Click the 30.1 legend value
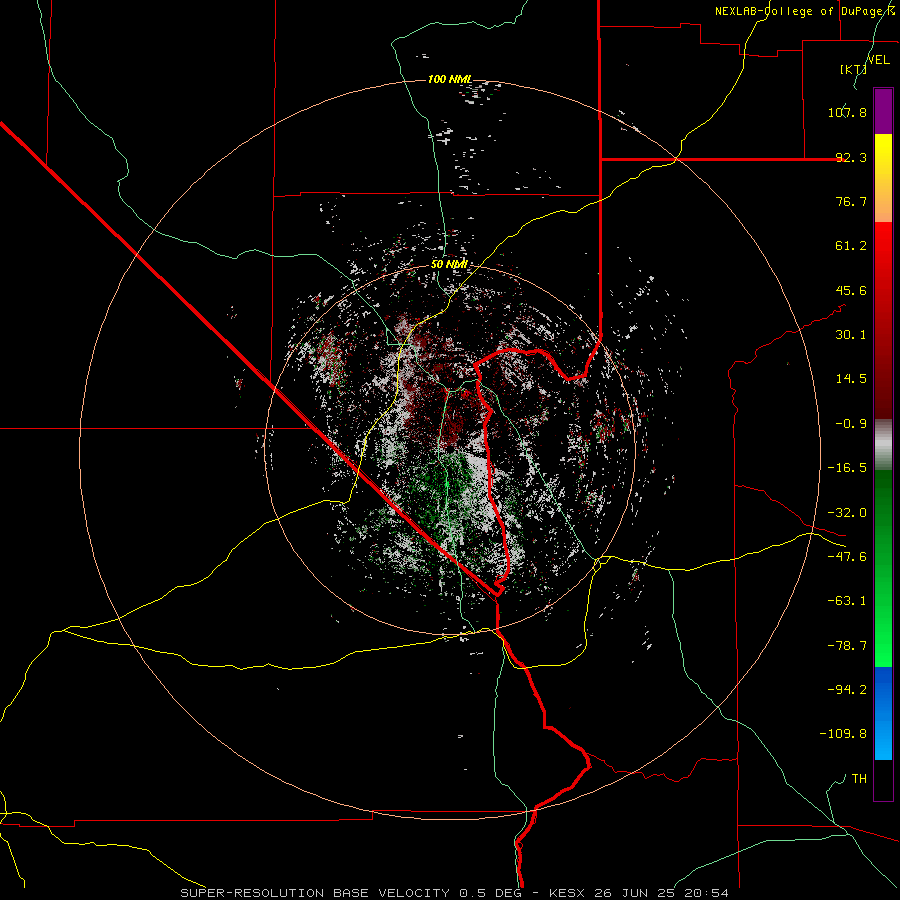 [x=851, y=335]
